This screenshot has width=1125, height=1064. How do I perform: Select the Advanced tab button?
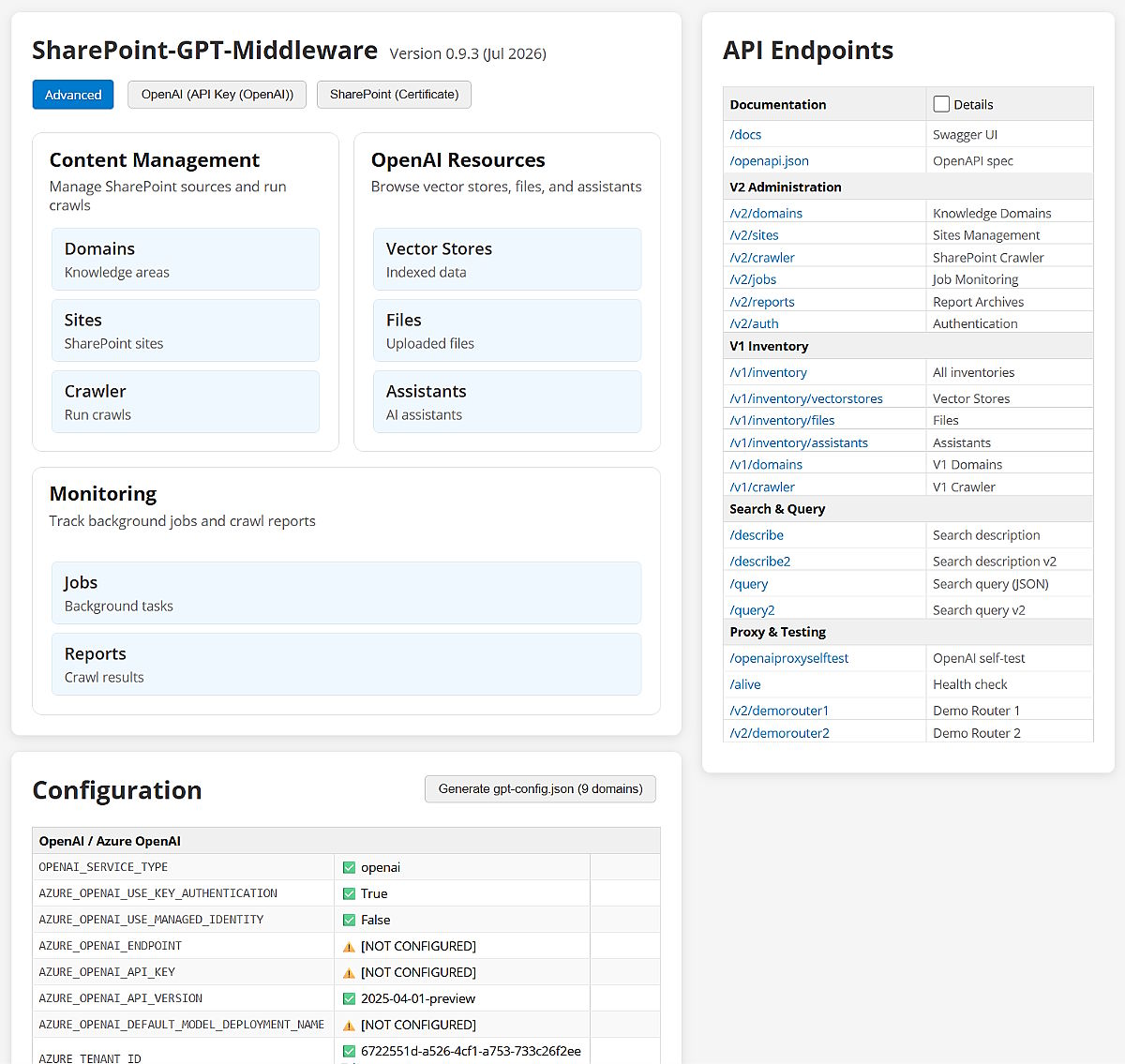[x=73, y=95]
